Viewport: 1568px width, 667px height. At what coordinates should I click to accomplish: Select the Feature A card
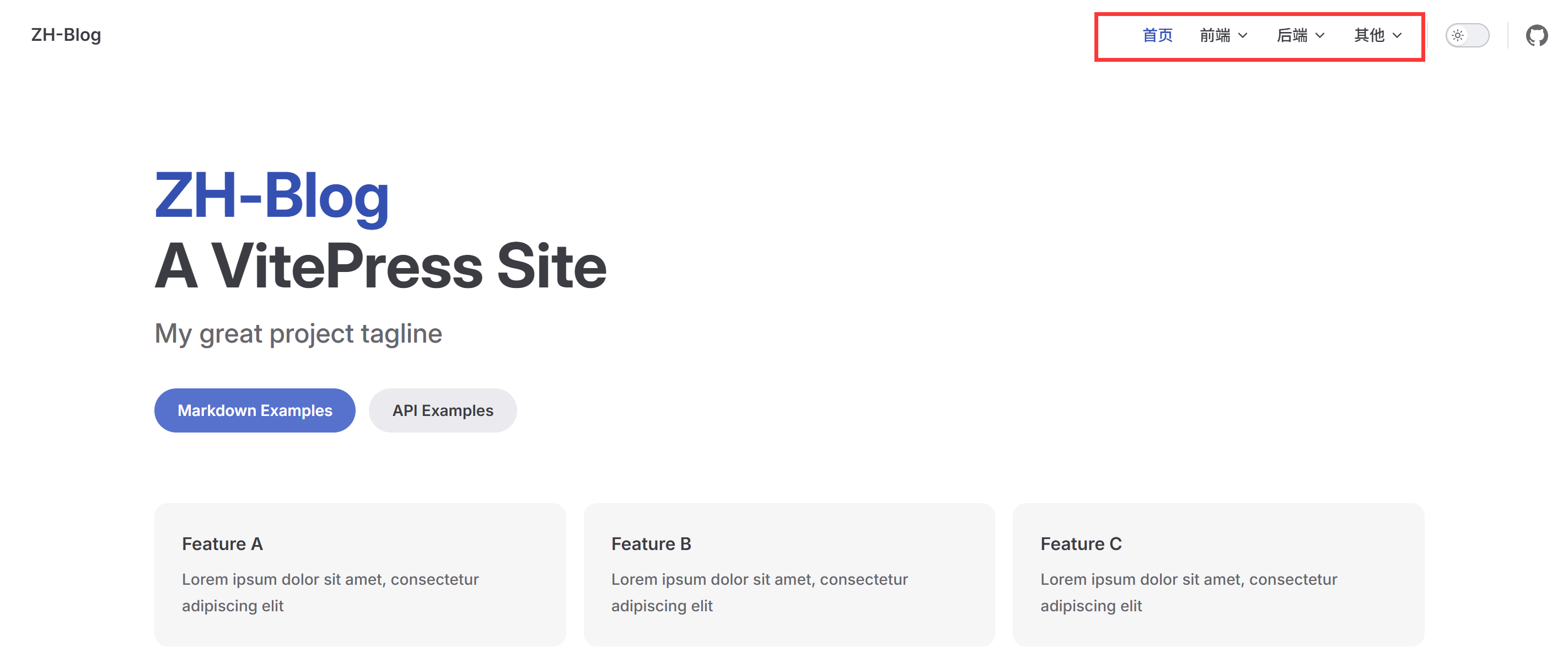coord(359,574)
